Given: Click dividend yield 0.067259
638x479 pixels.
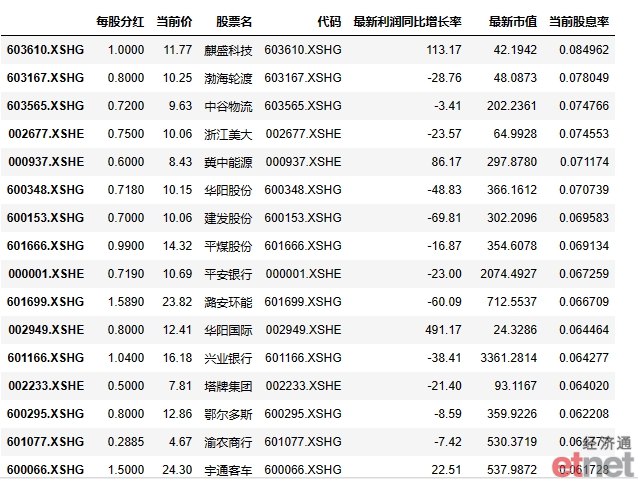Looking at the screenshot, I should click(584, 274).
